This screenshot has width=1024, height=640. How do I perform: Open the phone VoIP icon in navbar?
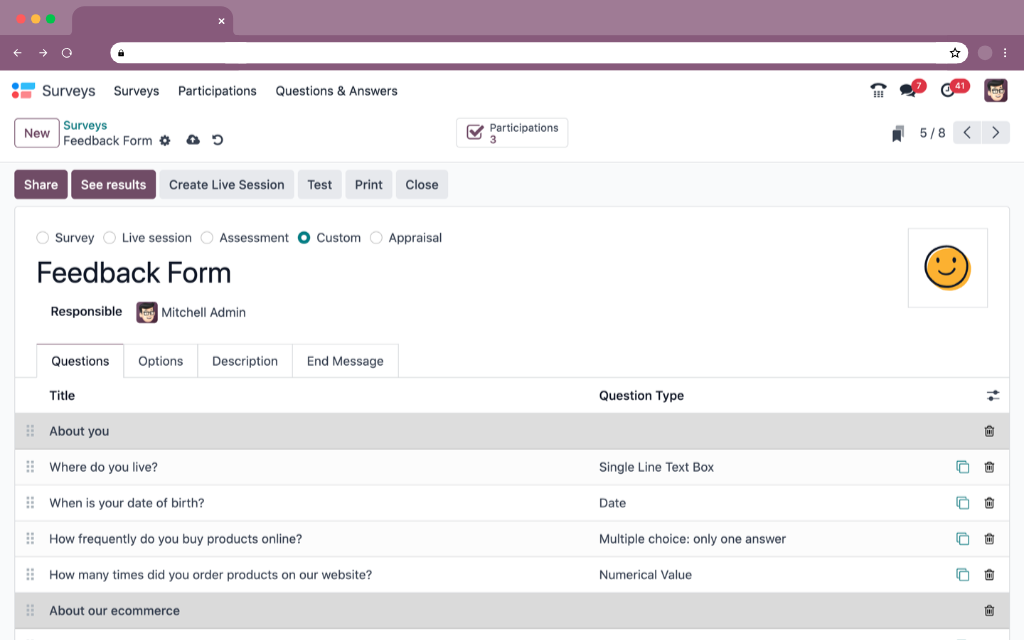[x=878, y=91]
